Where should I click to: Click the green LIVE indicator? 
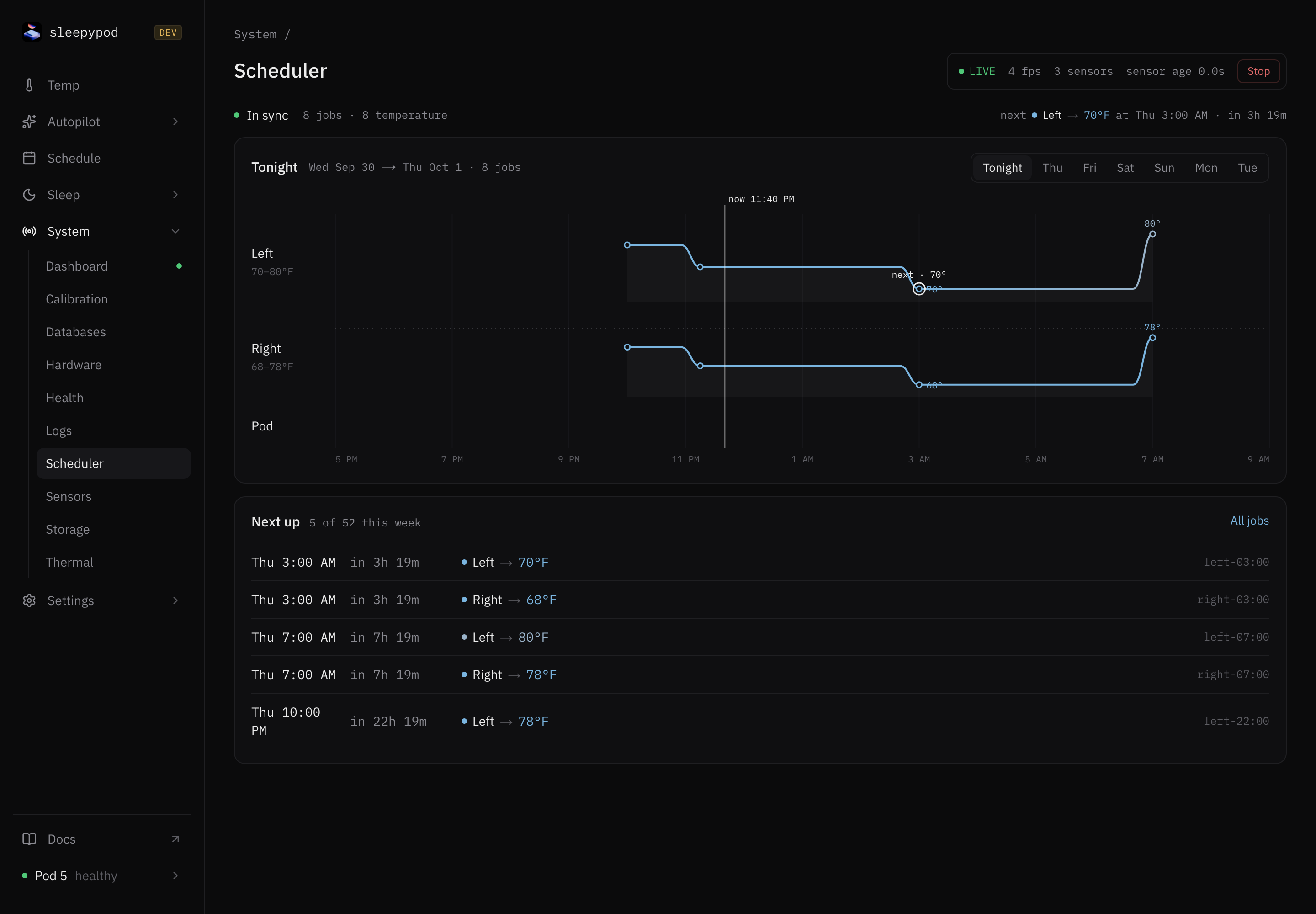[977, 71]
